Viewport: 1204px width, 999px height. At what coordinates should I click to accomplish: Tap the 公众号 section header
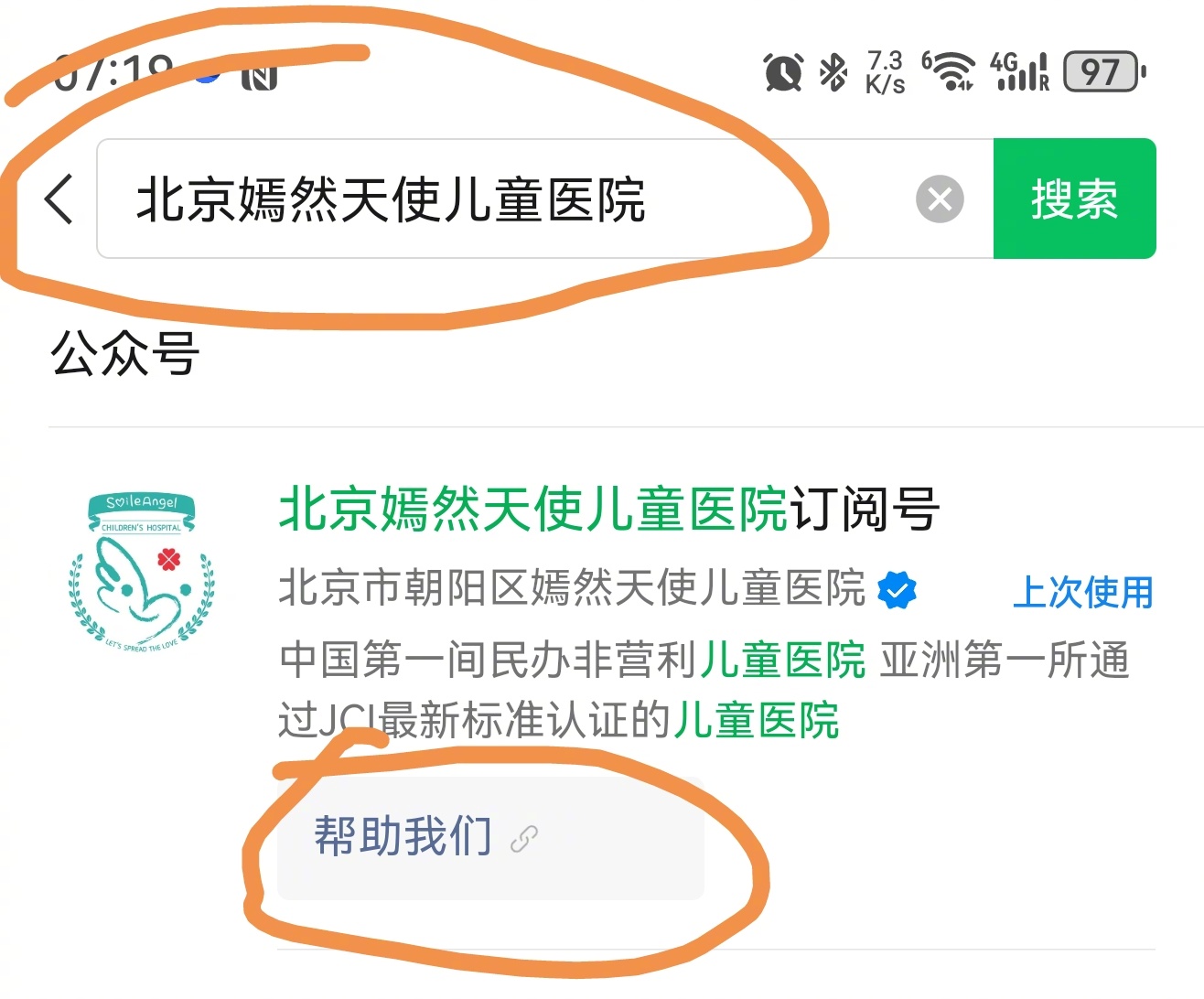125,353
